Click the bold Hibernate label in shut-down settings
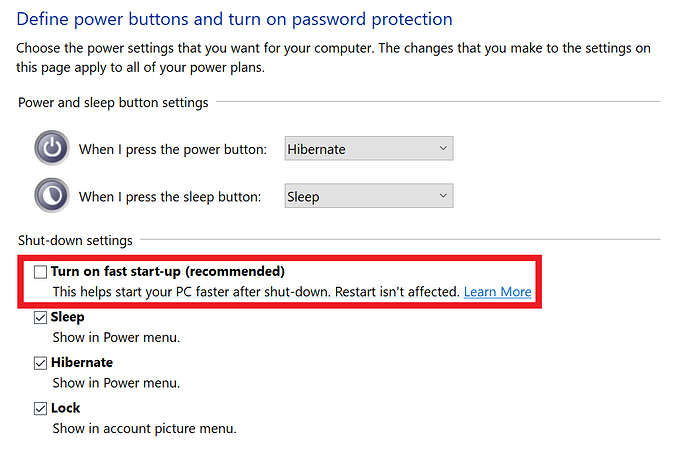Viewport: 690px width, 468px height. 82,362
